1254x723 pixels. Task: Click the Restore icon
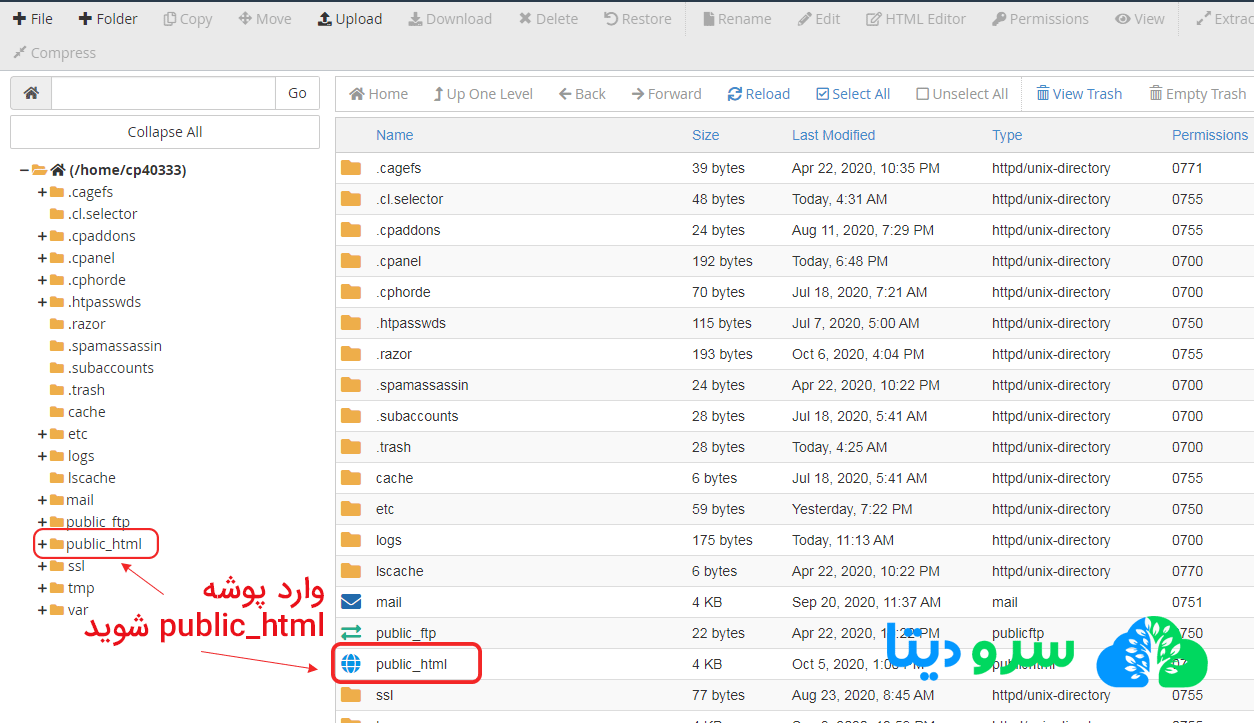(637, 18)
